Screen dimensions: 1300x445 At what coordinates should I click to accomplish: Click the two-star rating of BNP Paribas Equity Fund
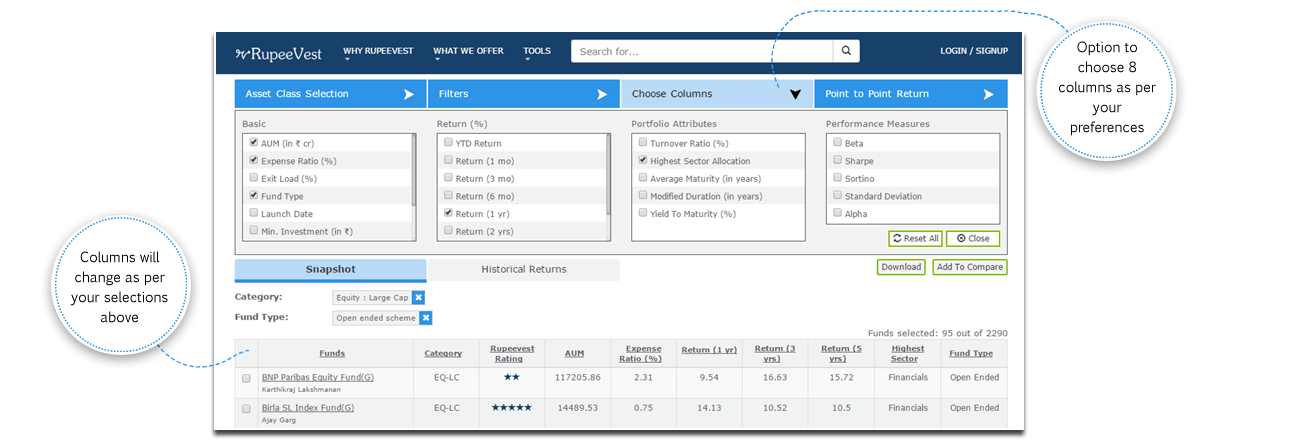pyautogui.click(x=512, y=377)
